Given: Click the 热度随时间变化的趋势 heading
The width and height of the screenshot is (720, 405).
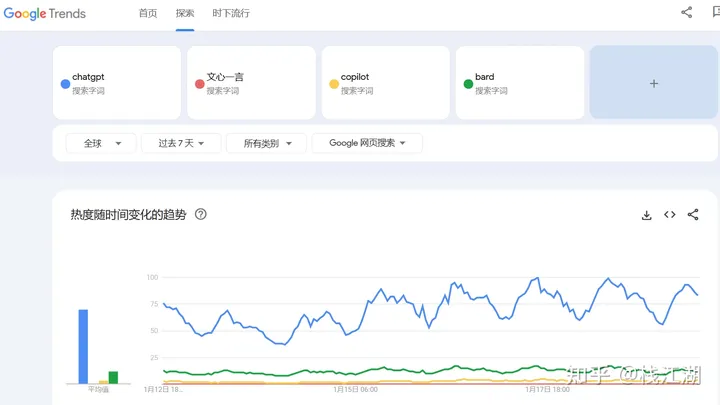Looking at the screenshot, I should coord(128,214).
